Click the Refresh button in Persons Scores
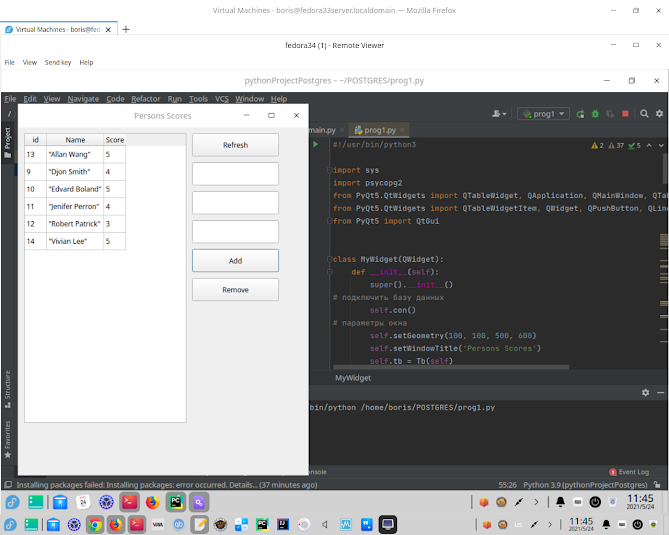 point(235,145)
